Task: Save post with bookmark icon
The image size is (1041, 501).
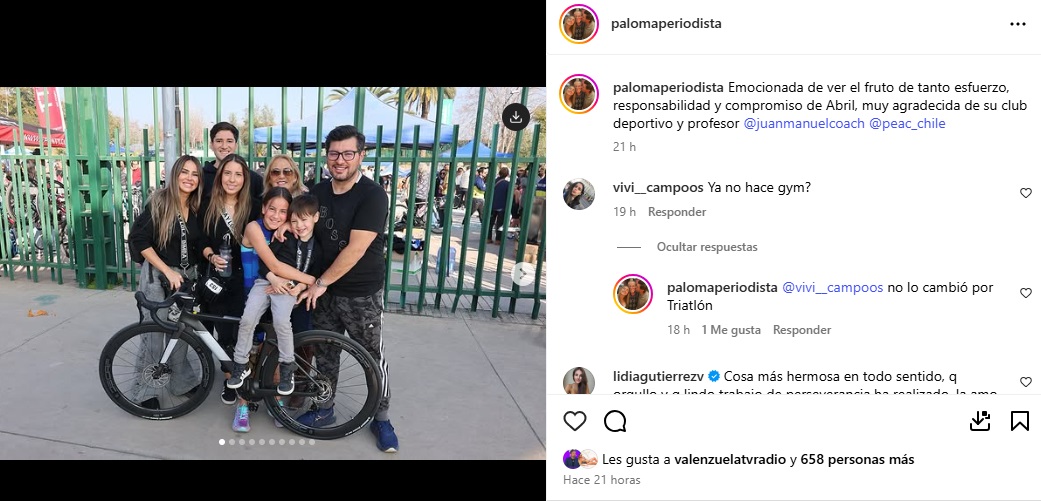Action: [x=1020, y=421]
